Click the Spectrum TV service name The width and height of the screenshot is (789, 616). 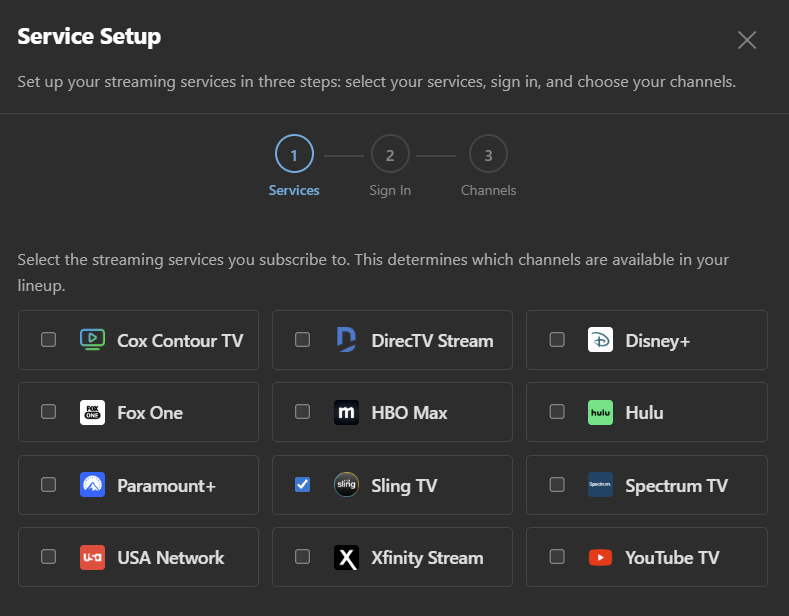point(676,486)
